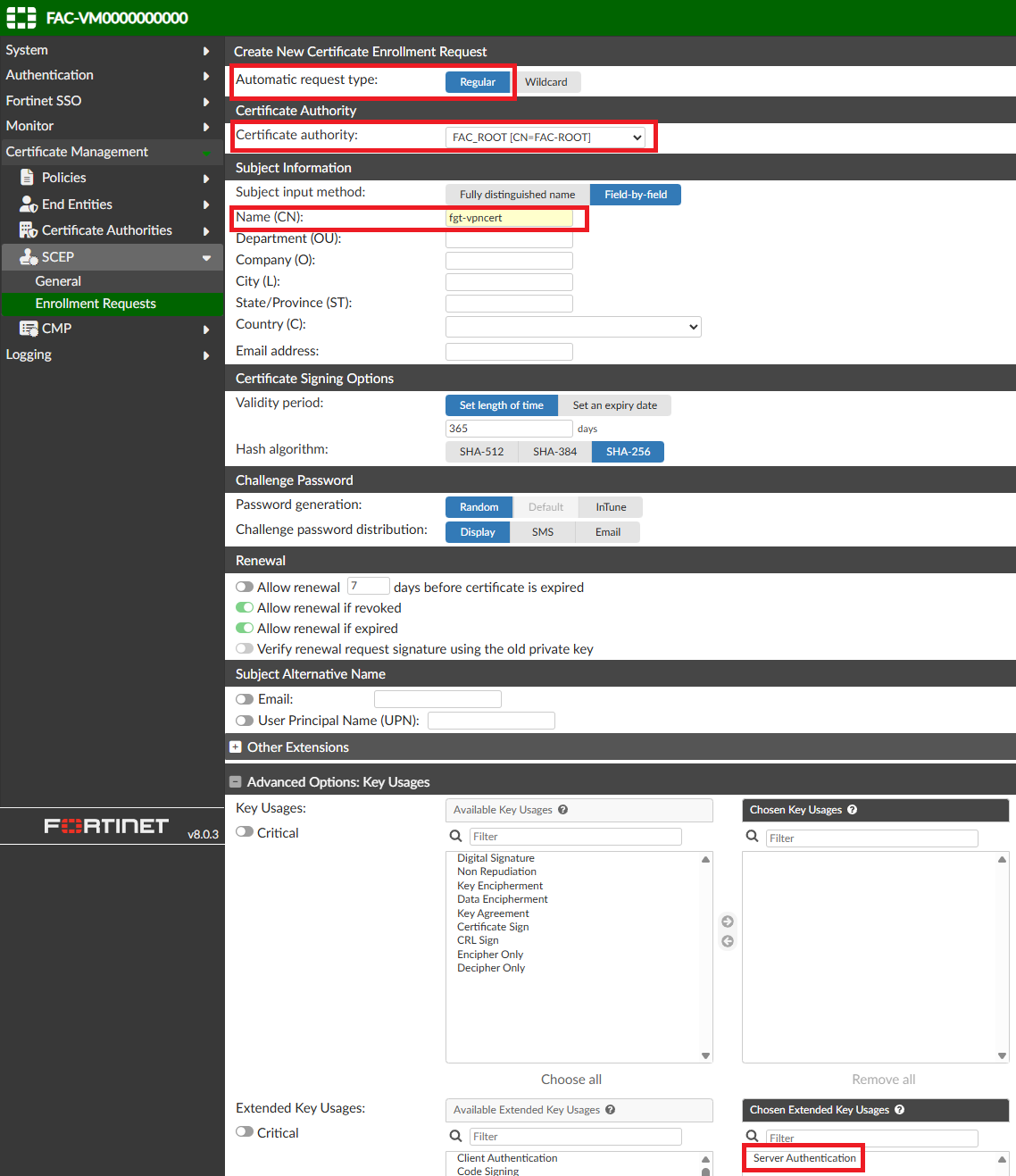The height and width of the screenshot is (1176, 1016).
Task: Click the Fortinet logo in sidebar footer
Action: (x=106, y=826)
